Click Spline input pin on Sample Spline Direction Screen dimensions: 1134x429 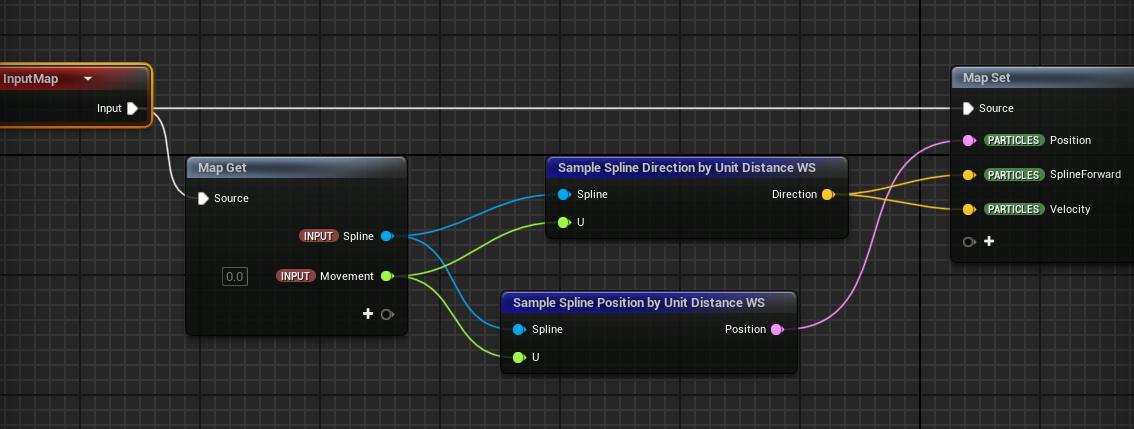tap(564, 194)
